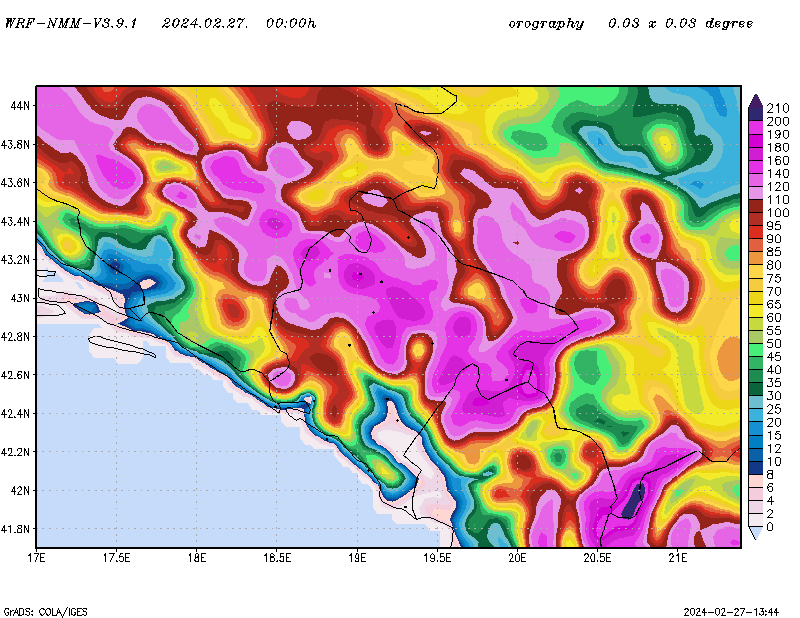Click the light blue bottom arrow of the color legend
The height and width of the screenshot is (618, 800).
tap(756, 533)
